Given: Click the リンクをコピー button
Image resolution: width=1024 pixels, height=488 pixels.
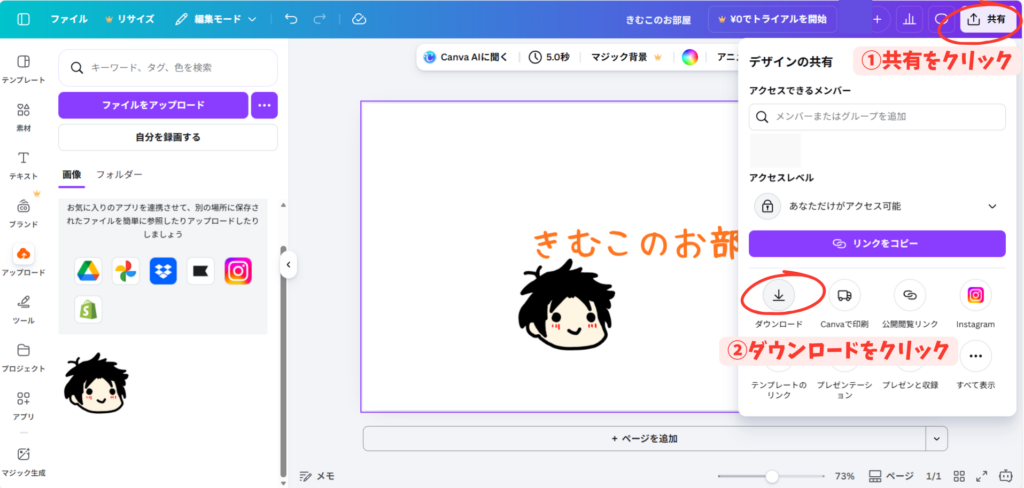Looking at the screenshot, I should 877,243.
